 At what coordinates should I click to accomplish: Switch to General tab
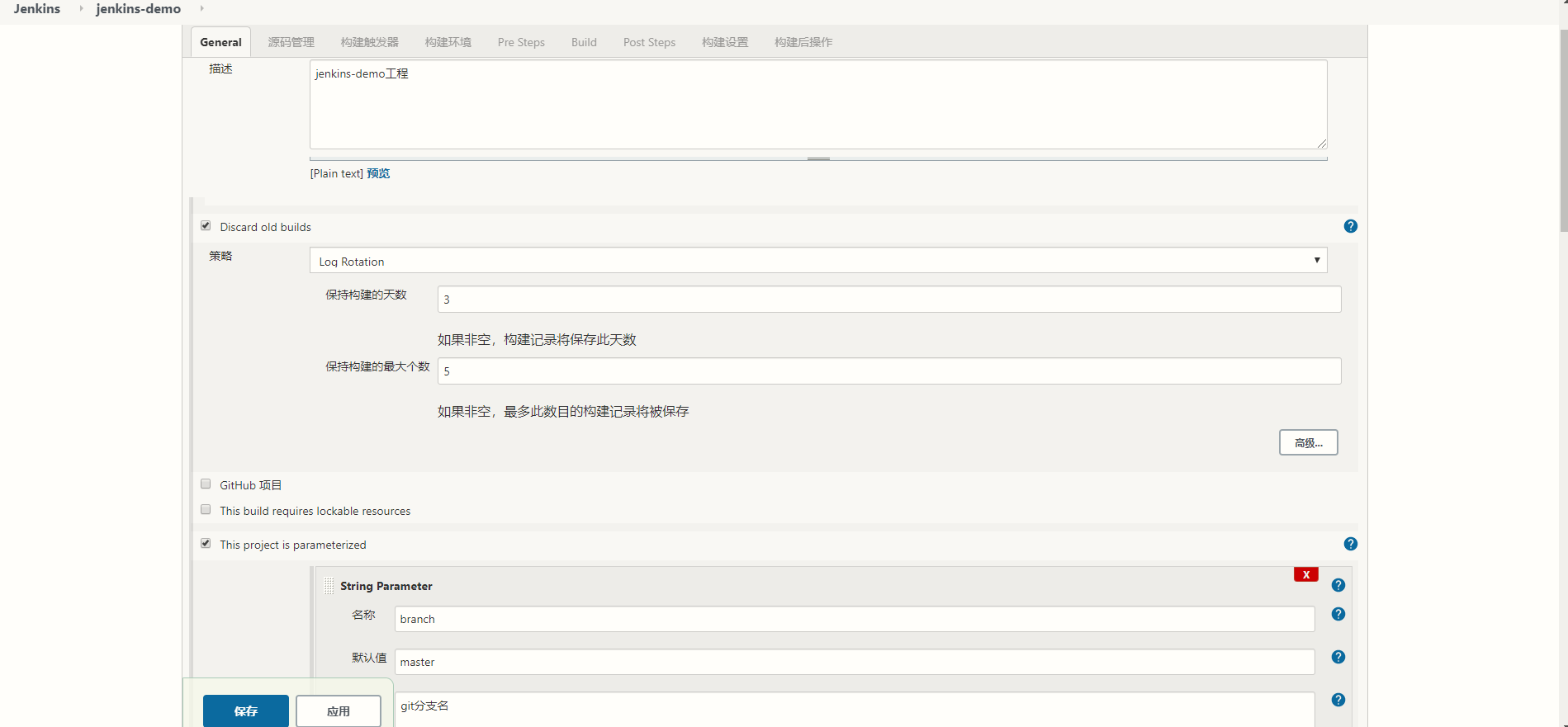point(220,42)
